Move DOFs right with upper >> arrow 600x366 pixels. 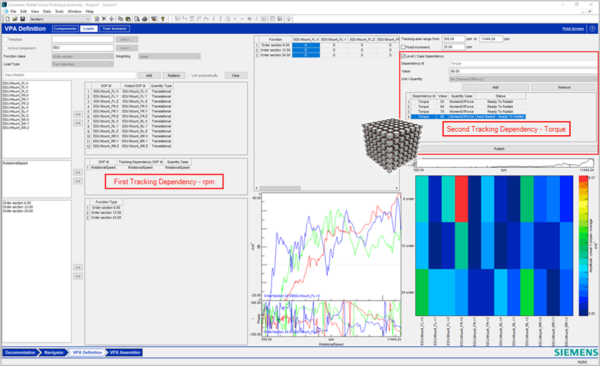click(x=78, y=114)
